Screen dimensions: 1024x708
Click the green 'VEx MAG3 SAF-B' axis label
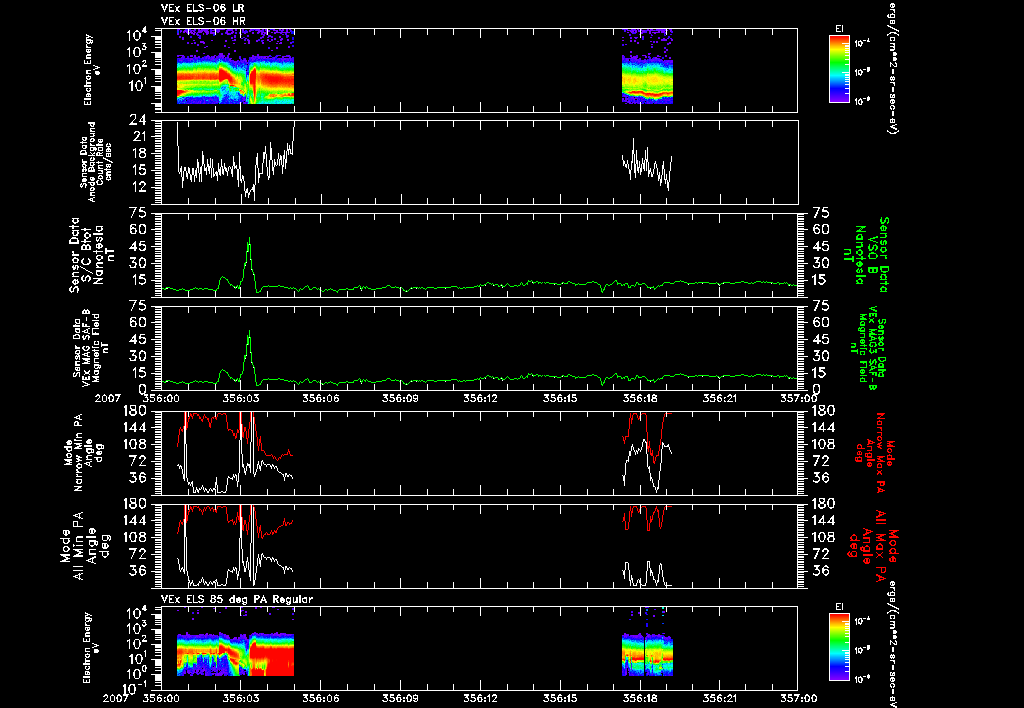tap(871, 348)
